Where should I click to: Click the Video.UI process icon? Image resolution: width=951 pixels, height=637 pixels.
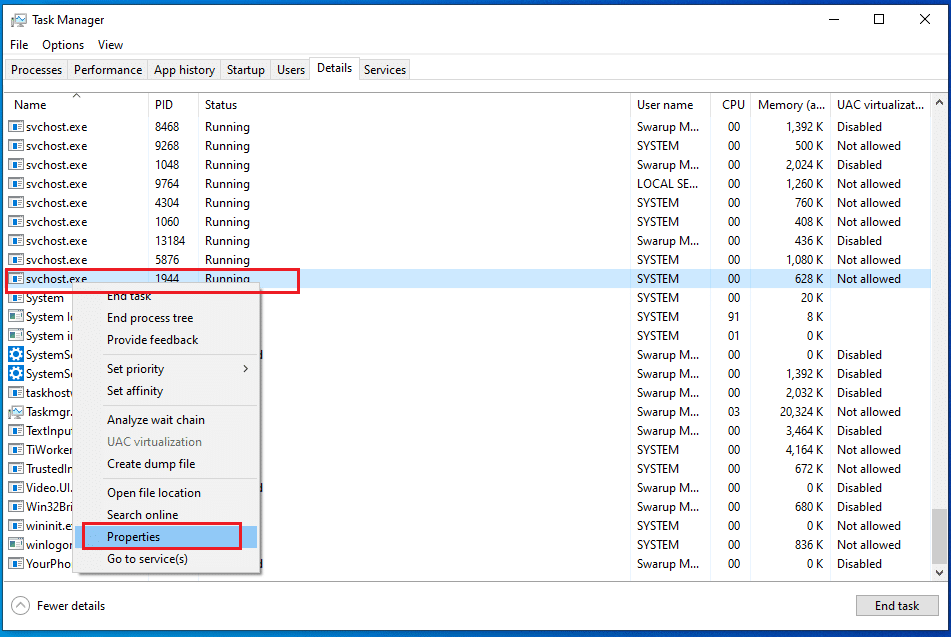[x=16, y=488]
